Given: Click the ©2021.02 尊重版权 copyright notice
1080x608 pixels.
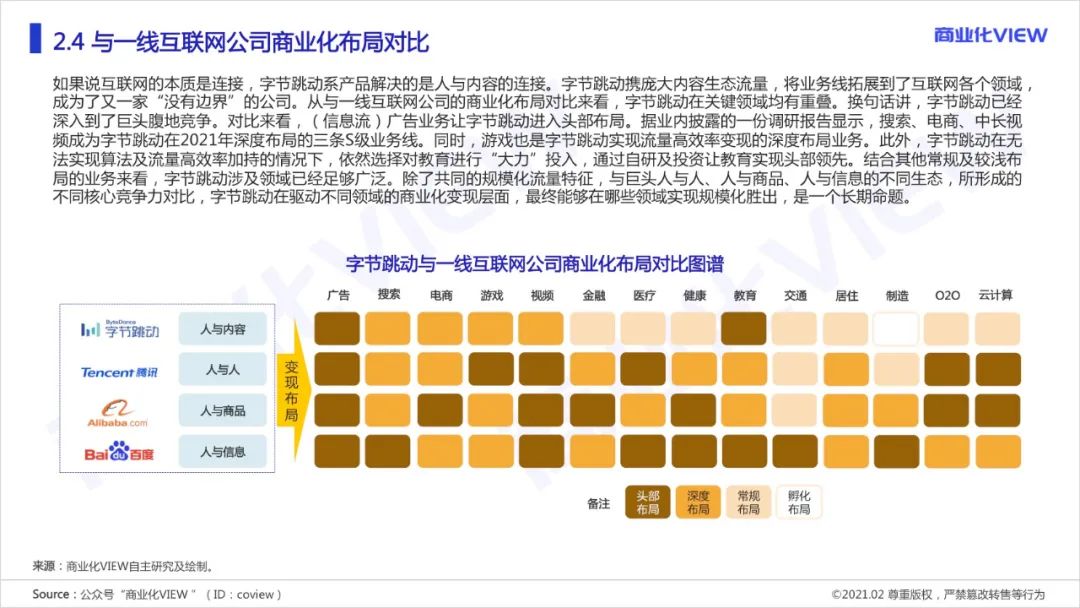Looking at the screenshot, I should [x=938, y=594].
